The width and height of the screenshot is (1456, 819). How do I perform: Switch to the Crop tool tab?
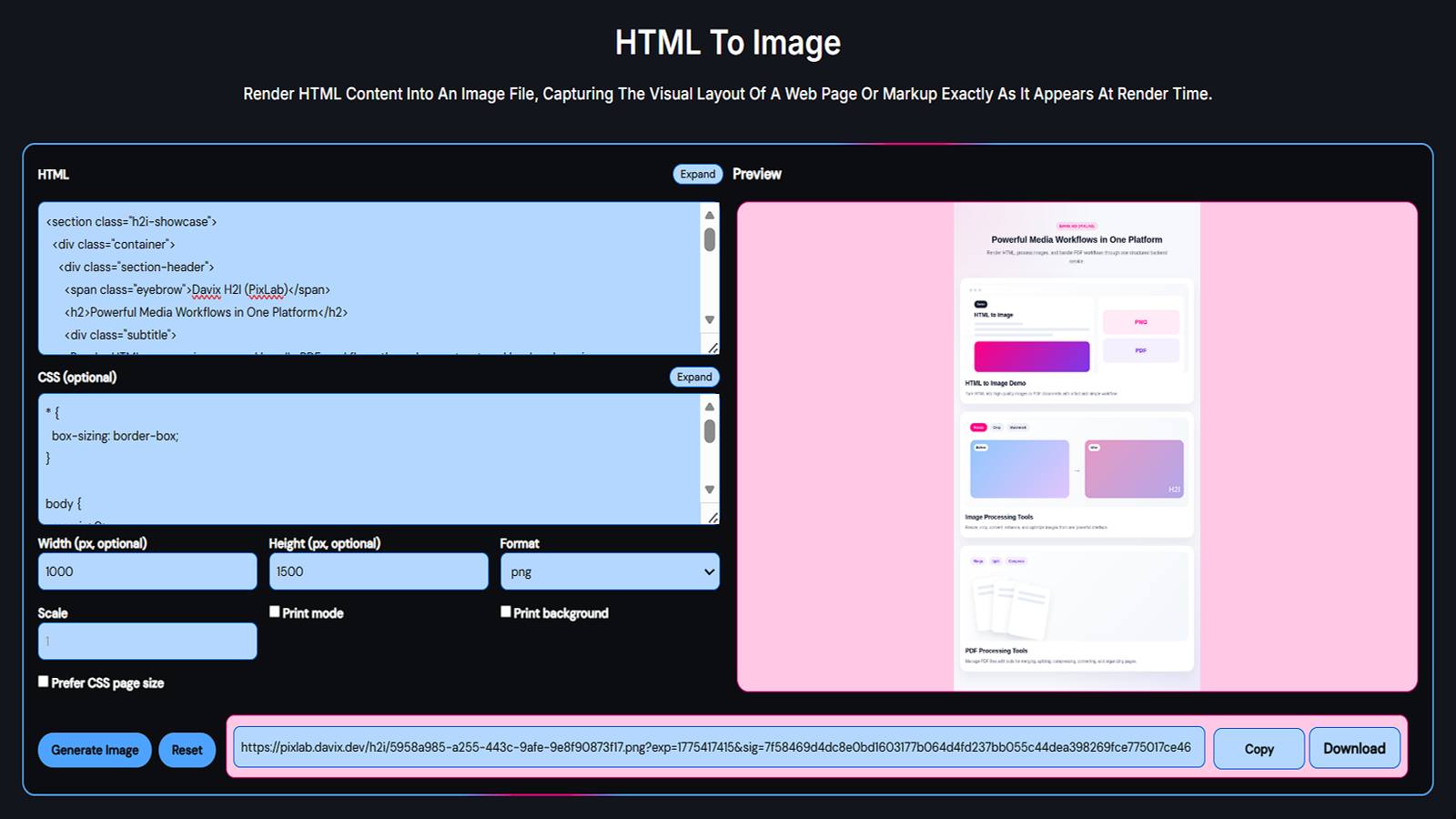997,428
